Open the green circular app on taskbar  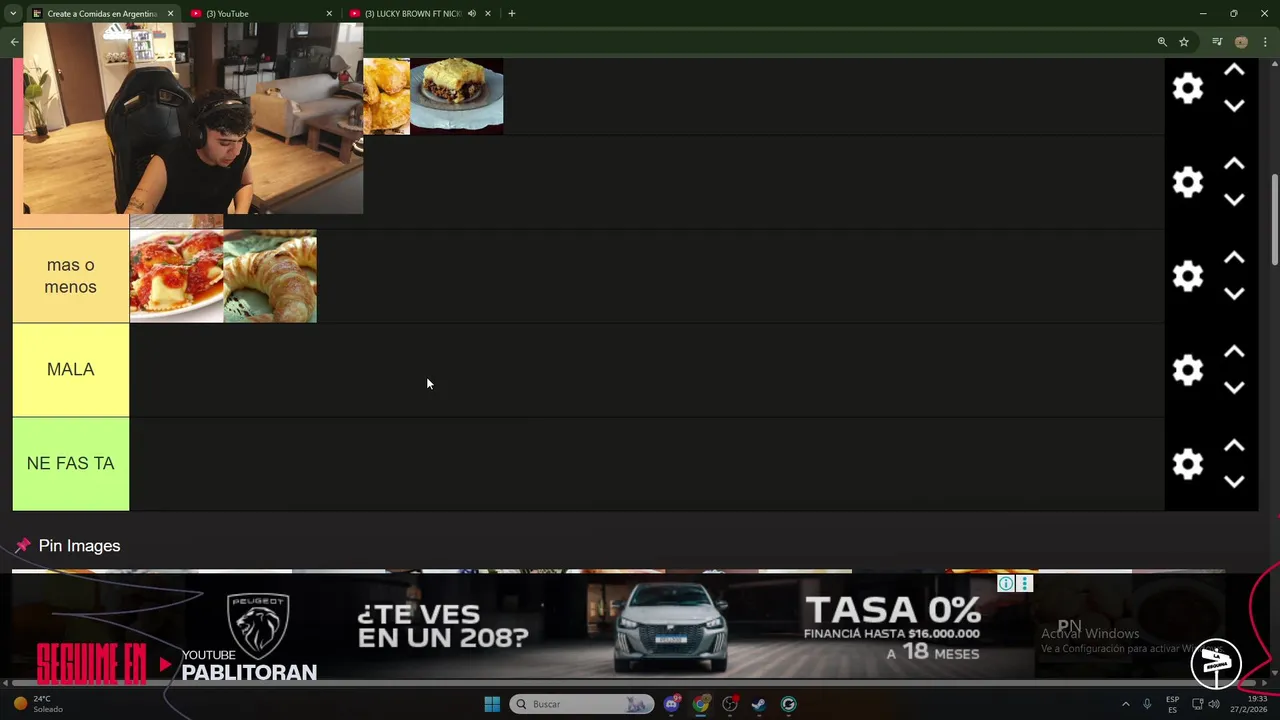click(x=788, y=704)
